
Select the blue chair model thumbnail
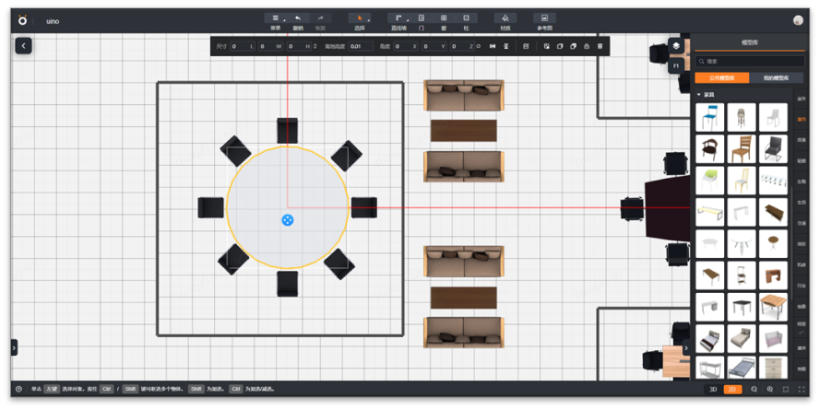709,117
